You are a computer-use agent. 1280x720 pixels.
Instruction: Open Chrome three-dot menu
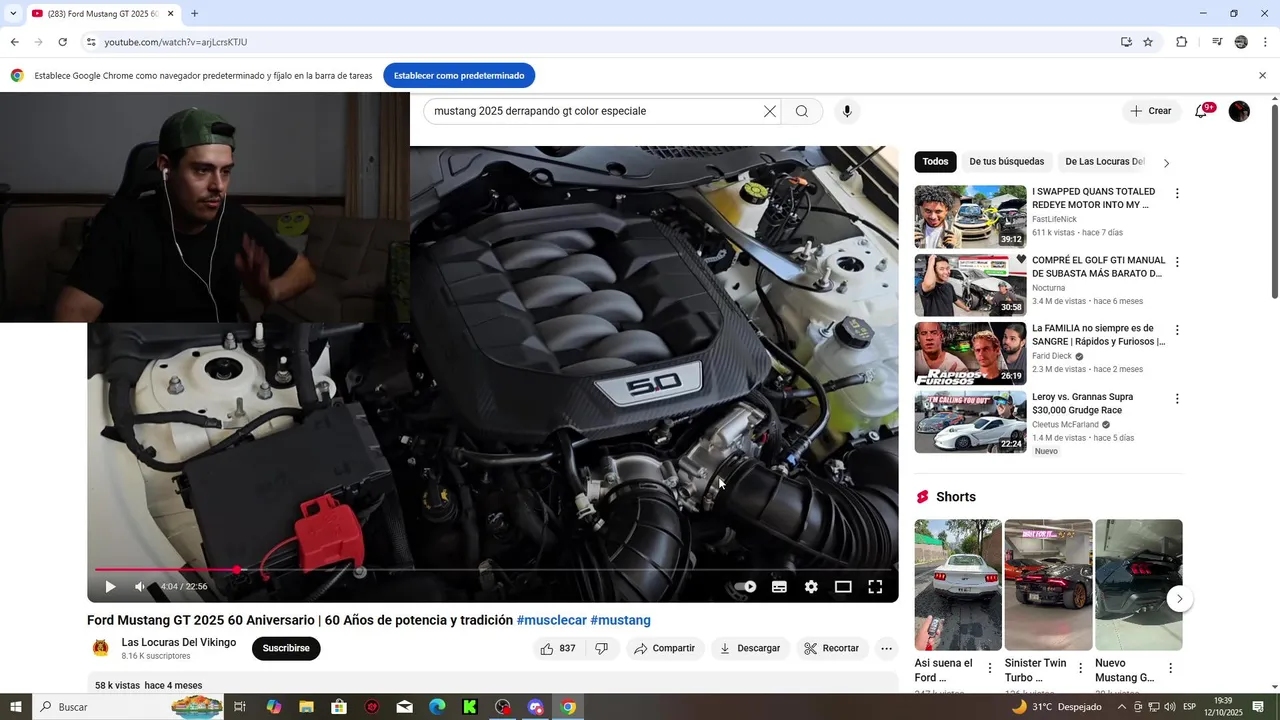[1265, 42]
